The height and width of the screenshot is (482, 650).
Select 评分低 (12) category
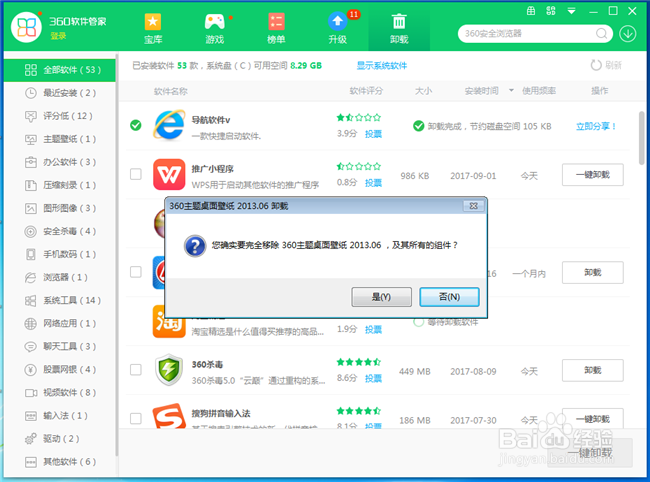click(60, 116)
